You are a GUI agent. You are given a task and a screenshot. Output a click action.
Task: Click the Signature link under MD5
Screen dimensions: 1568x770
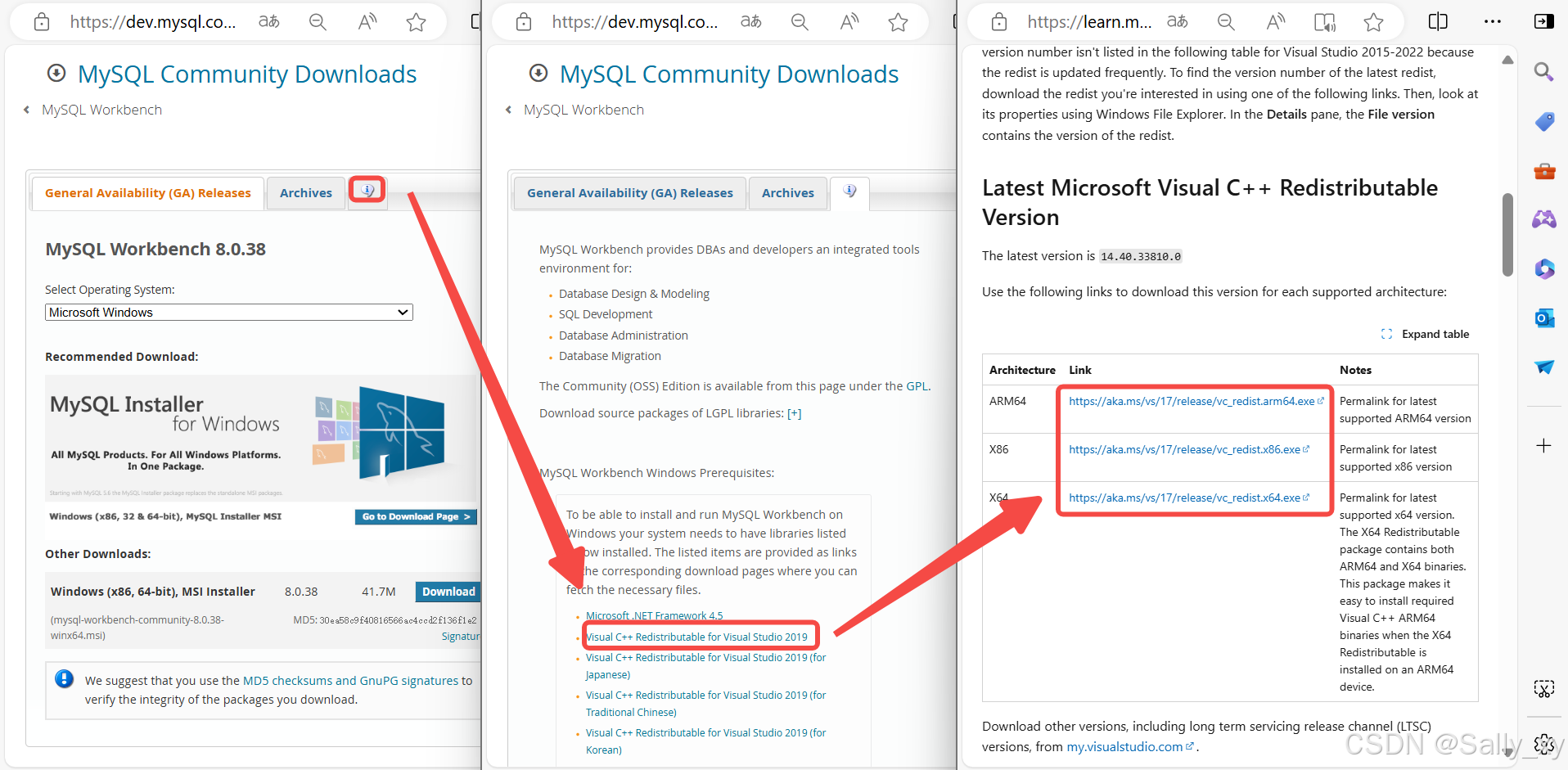point(460,636)
